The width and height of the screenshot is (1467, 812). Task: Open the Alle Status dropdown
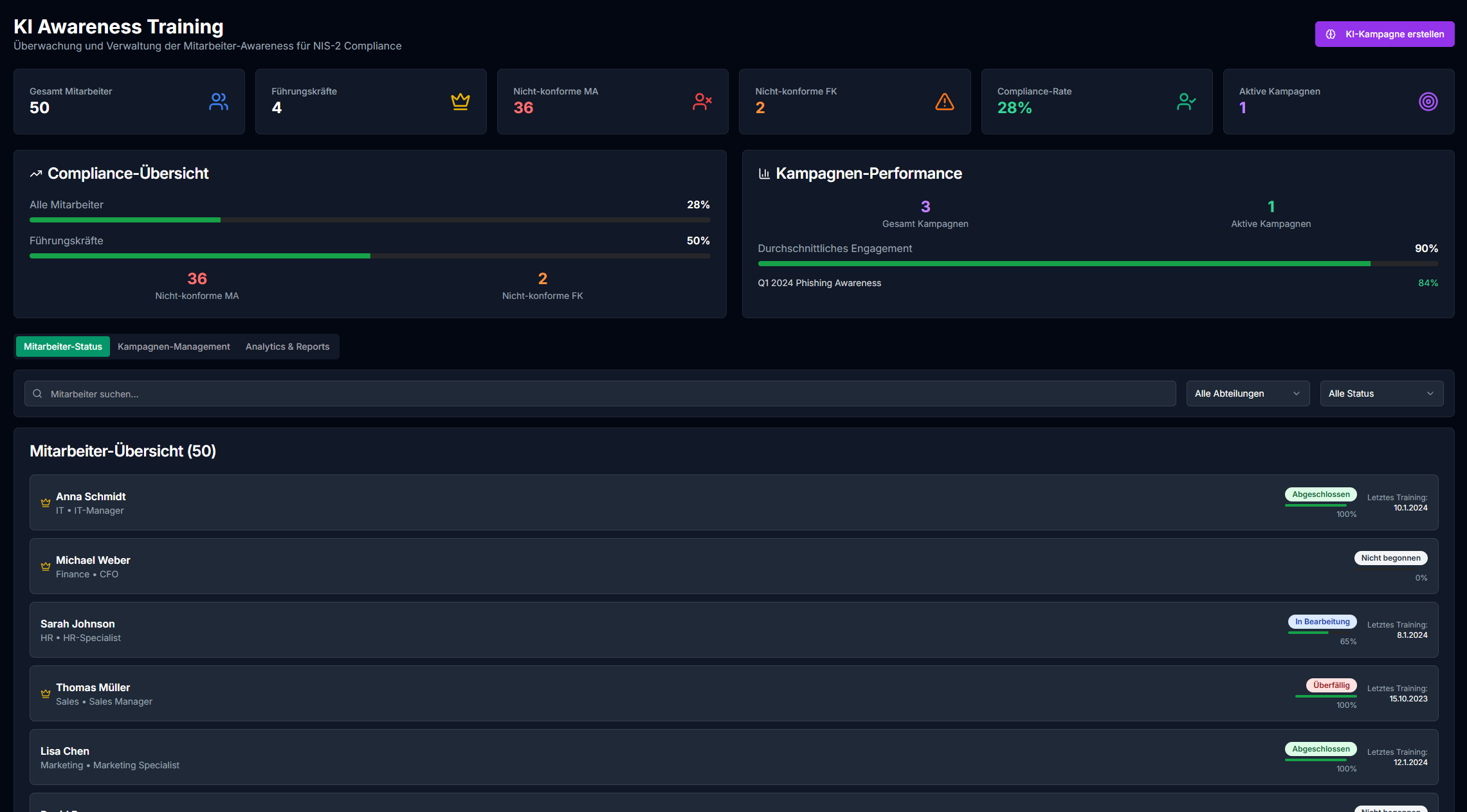pyautogui.click(x=1381, y=393)
